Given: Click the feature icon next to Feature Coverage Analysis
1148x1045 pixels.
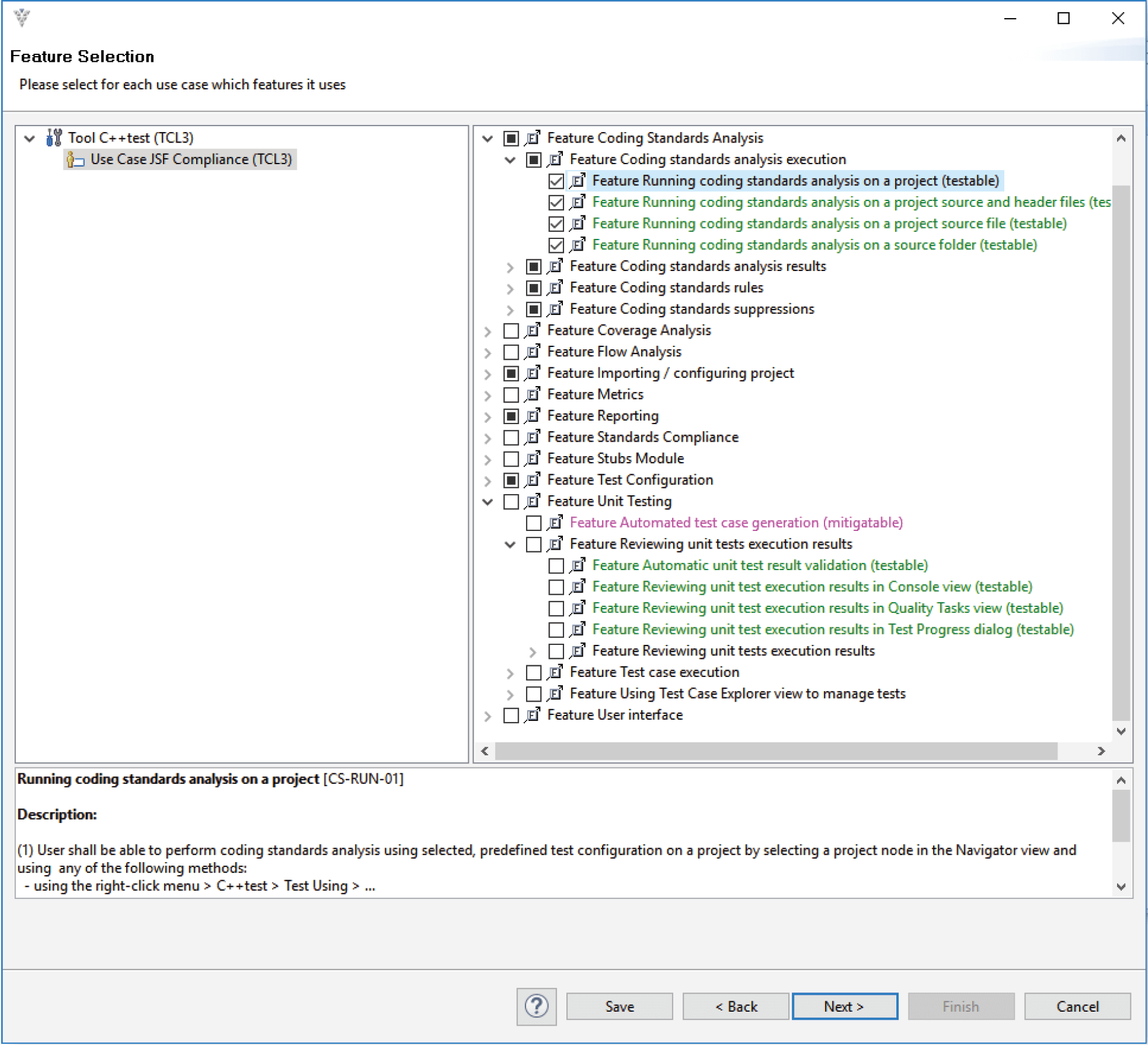Looking at the screenshot, I should point(533,330).
